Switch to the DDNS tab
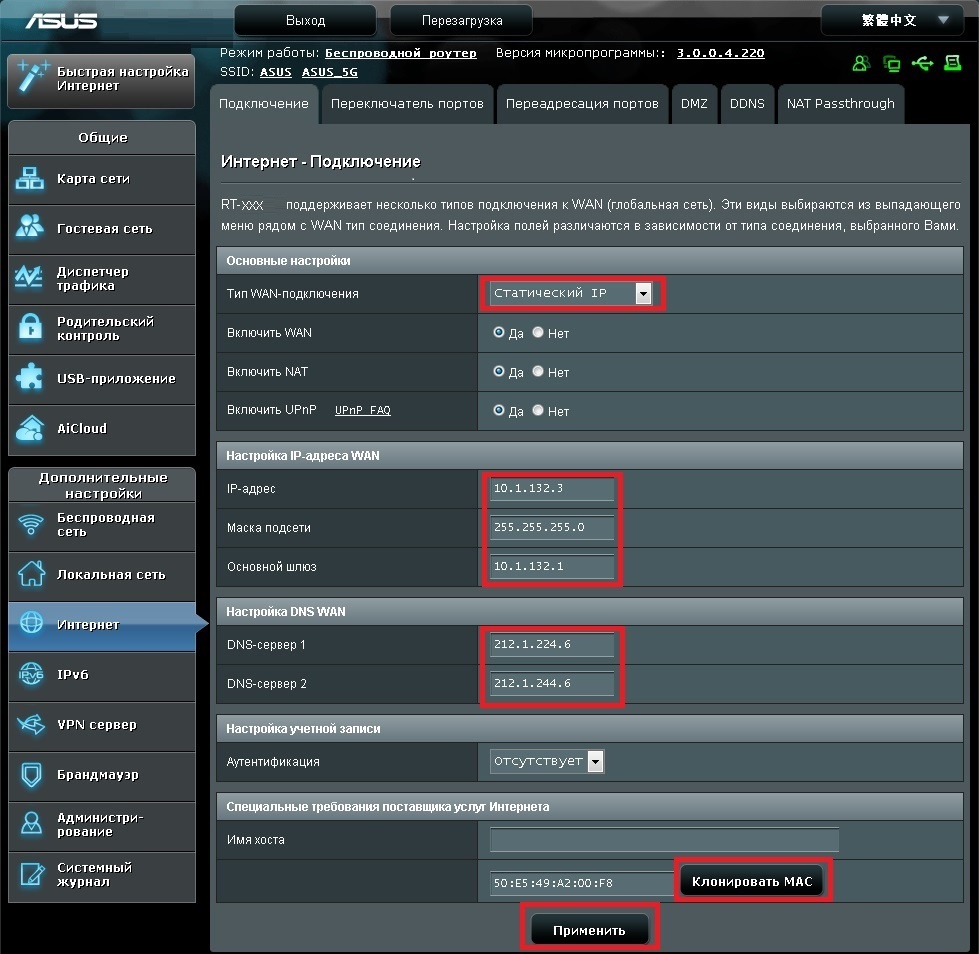 746,104
